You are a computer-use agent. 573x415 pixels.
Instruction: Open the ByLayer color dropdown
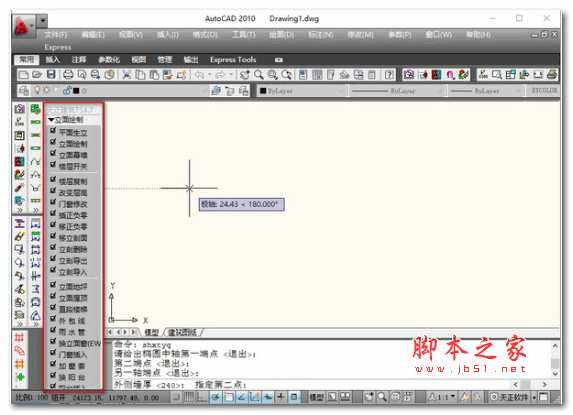coord(302,90)
